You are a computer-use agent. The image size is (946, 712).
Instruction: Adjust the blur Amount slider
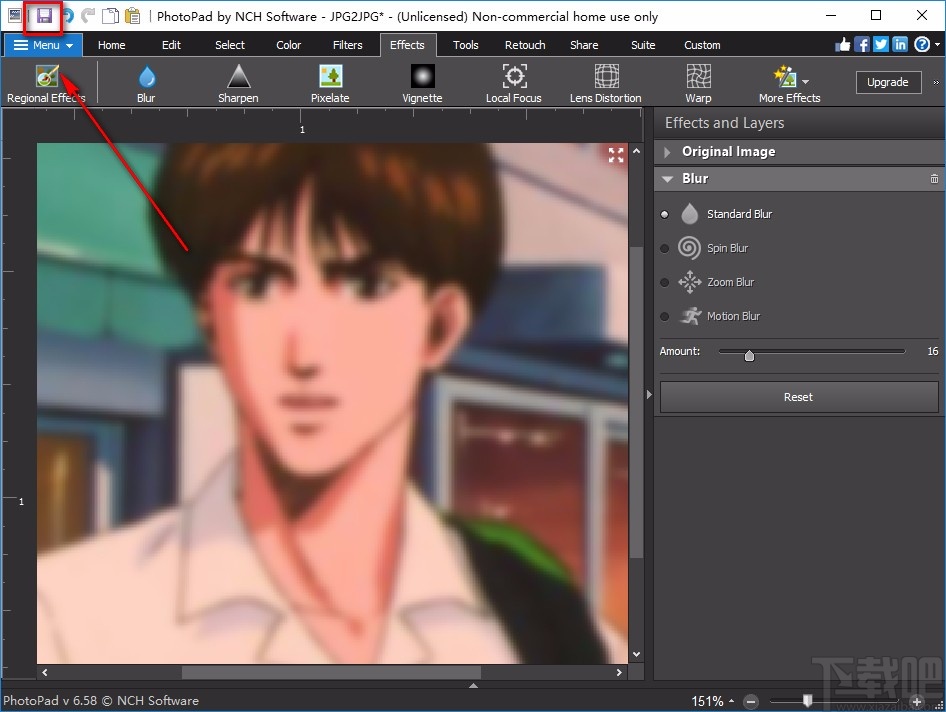(749, 354)
